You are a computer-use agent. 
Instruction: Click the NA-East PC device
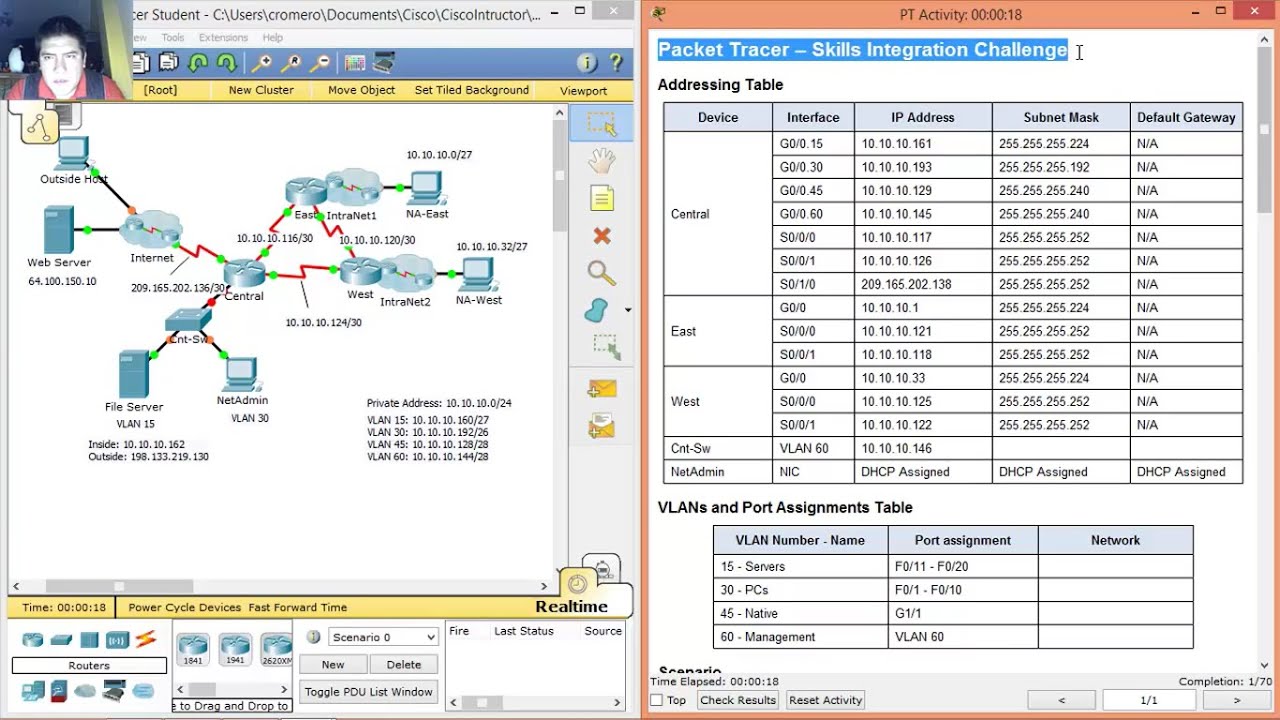(426, 187)
